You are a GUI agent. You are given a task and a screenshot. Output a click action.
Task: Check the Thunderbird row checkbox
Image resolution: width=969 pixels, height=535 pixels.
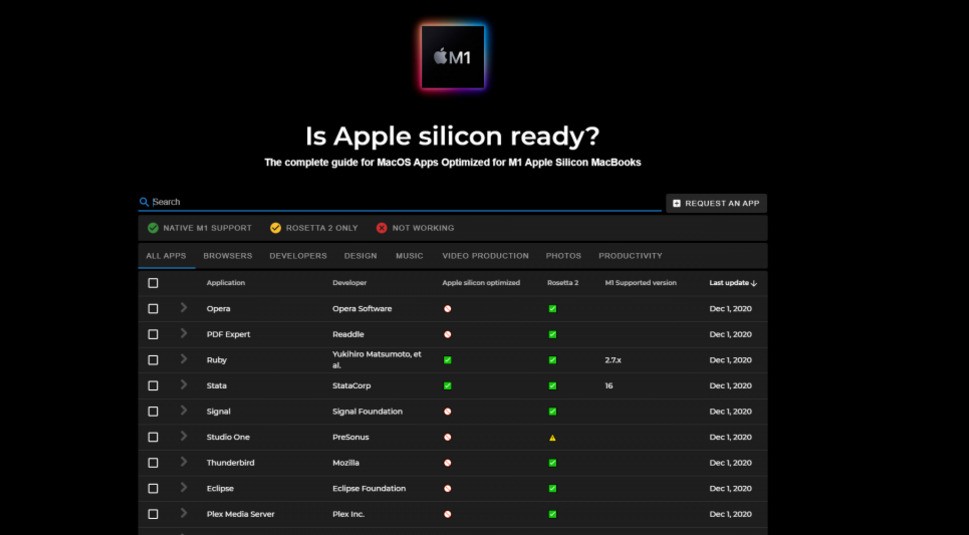[153, 463]
